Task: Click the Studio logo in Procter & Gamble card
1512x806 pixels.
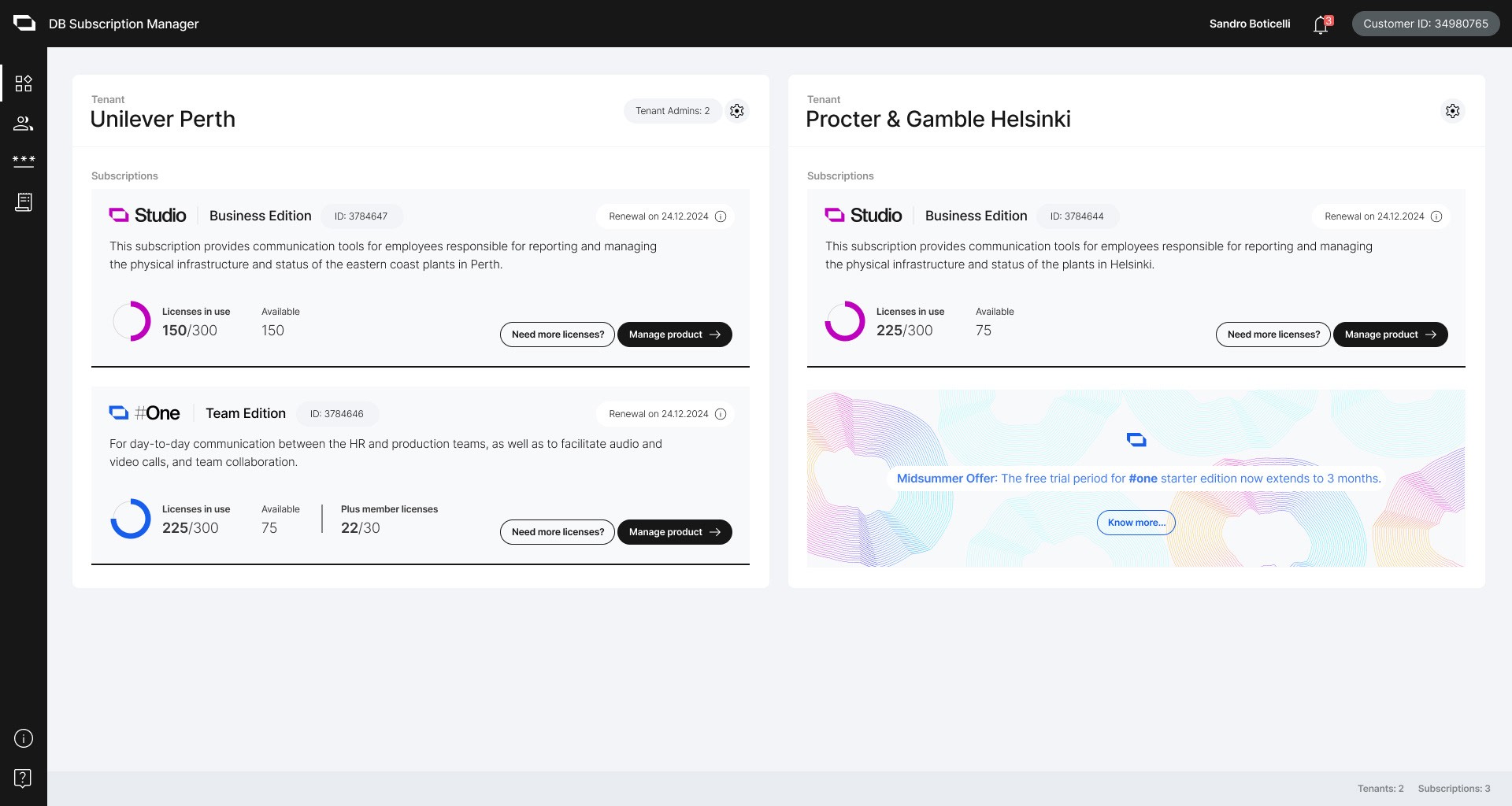Action: point(863,215)
